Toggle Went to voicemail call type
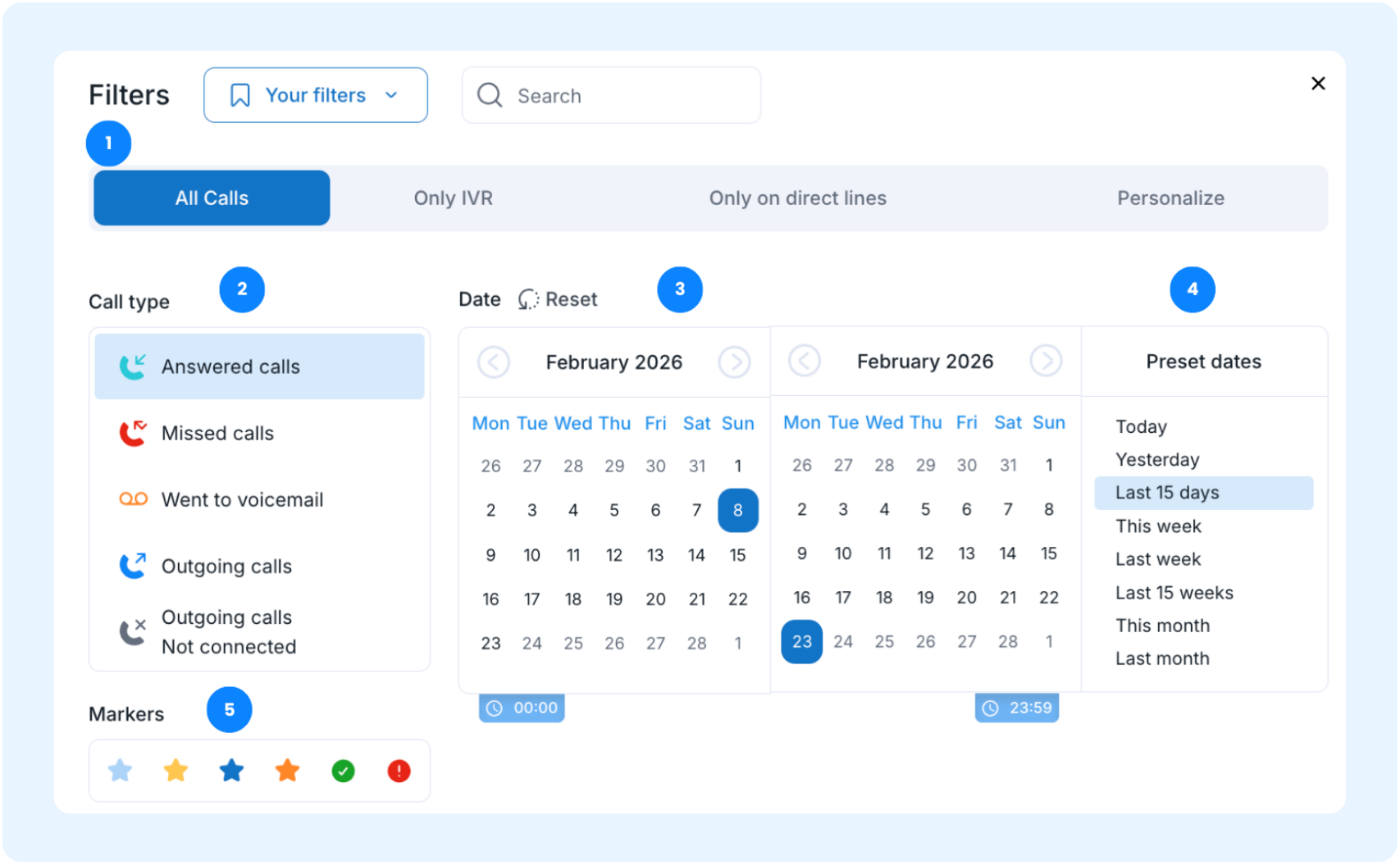The image size is (1400, 865). point(259,499)
